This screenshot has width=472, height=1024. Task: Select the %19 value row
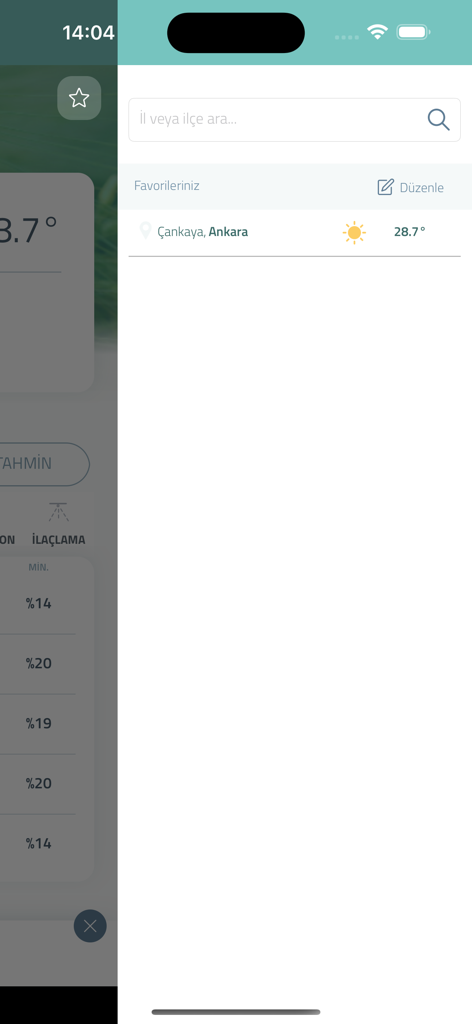tap(39, 724)
